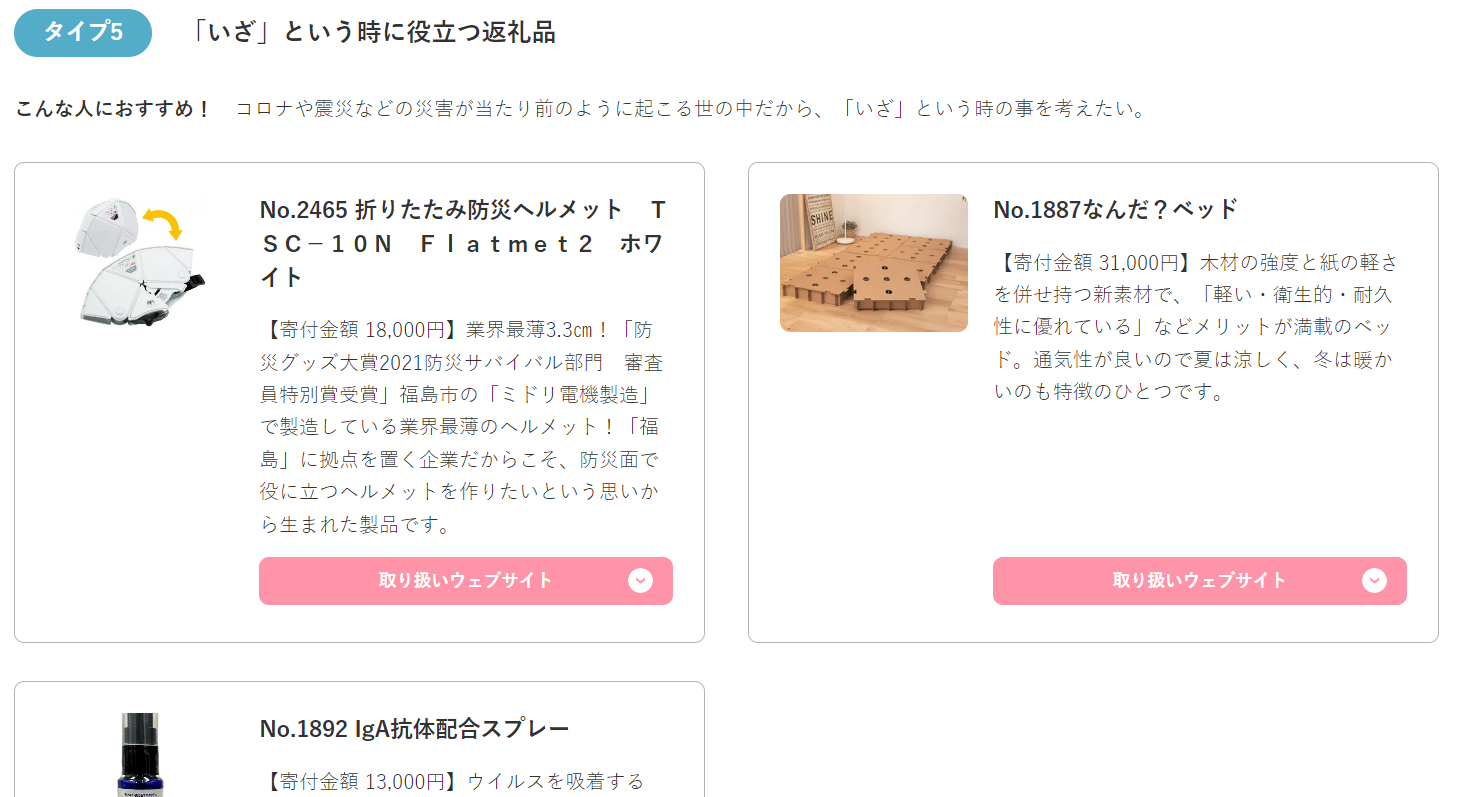
Task: Open 取り扱いウェブサイト for なんだ？ベッド
Action: [x=1199, y=581]
